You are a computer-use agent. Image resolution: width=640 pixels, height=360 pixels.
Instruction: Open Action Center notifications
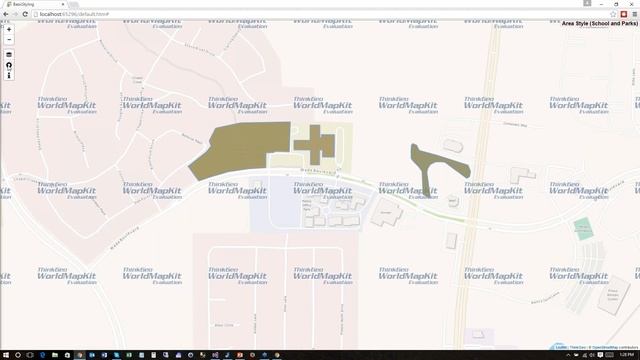point(600,355)
